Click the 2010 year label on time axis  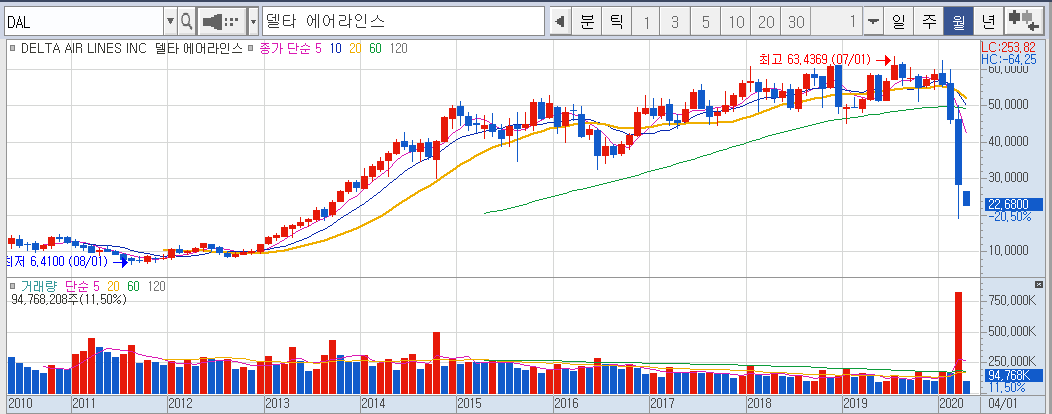21,404
